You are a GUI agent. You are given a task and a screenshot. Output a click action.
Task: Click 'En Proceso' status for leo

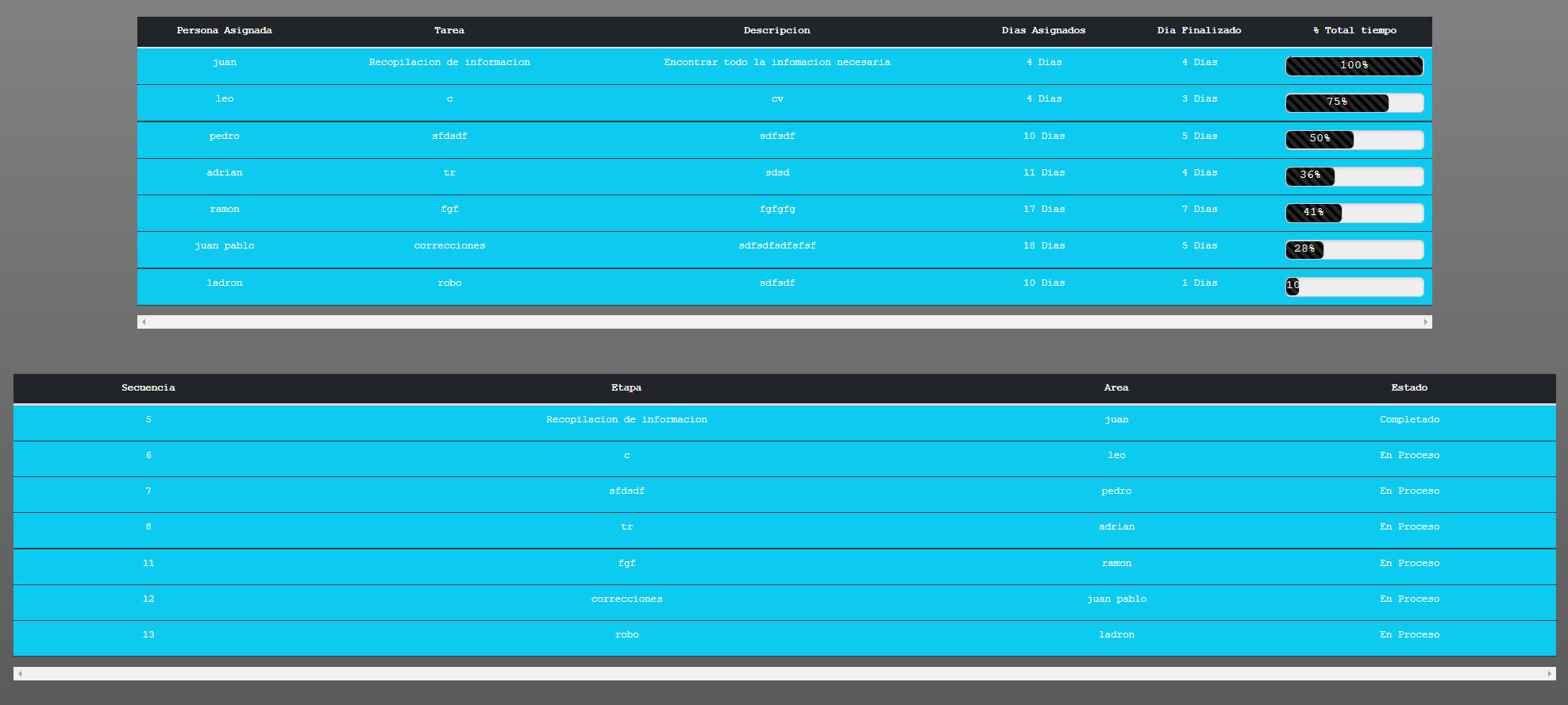[1409, 455]
